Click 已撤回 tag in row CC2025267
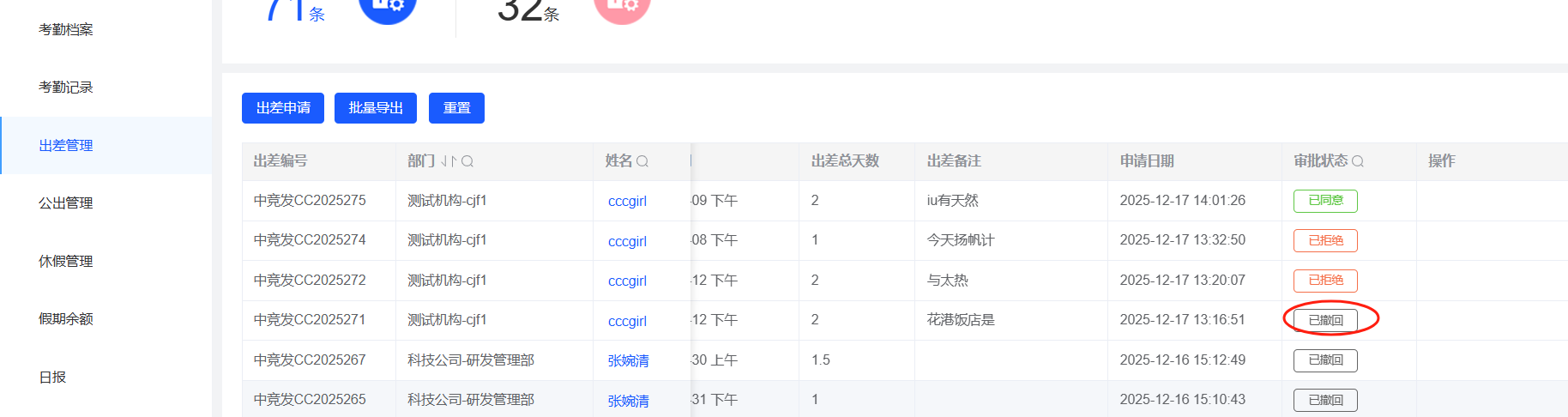The height and width of the screenshot is (417, 1568). pos(1325,360)
